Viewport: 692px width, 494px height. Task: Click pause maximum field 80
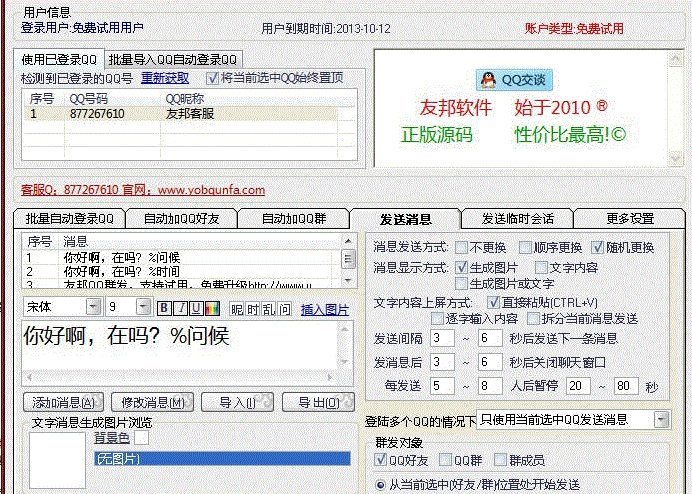[x=626, y=386]
